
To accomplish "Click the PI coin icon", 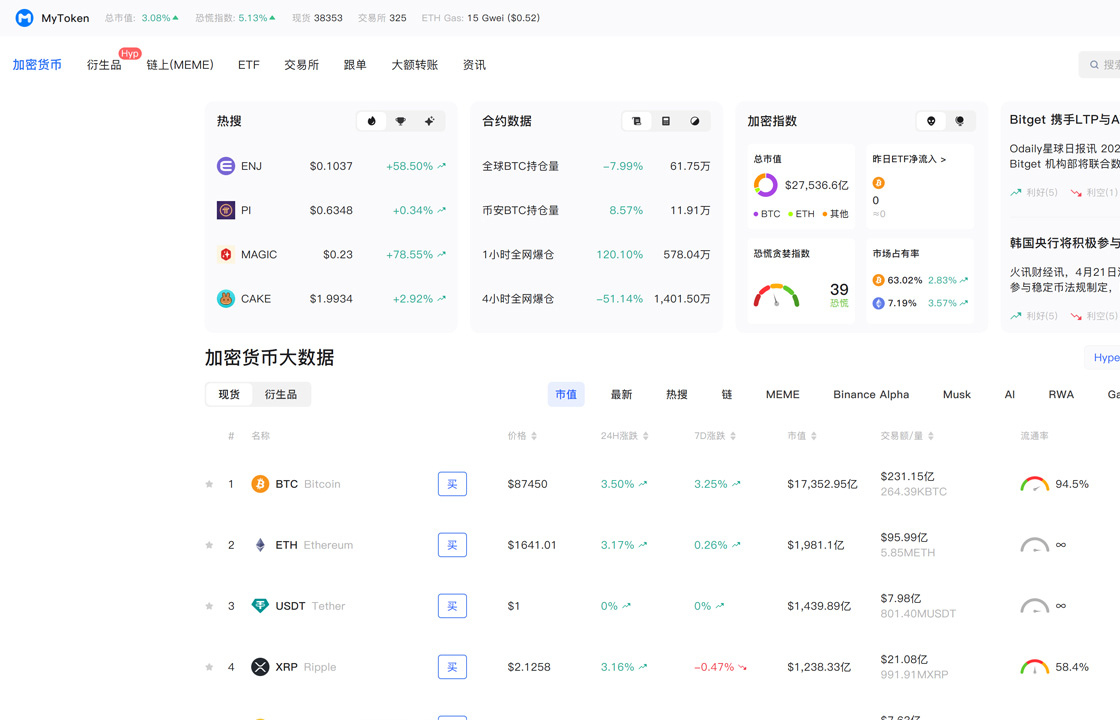I will [226, 210].
